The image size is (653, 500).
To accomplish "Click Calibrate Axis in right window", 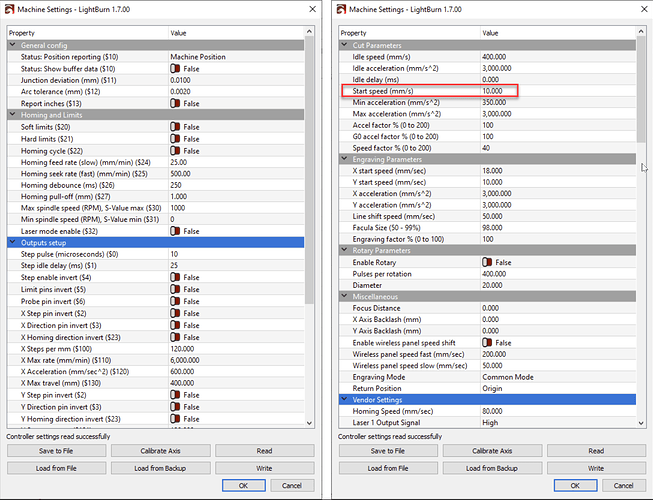I will [492, 451].
